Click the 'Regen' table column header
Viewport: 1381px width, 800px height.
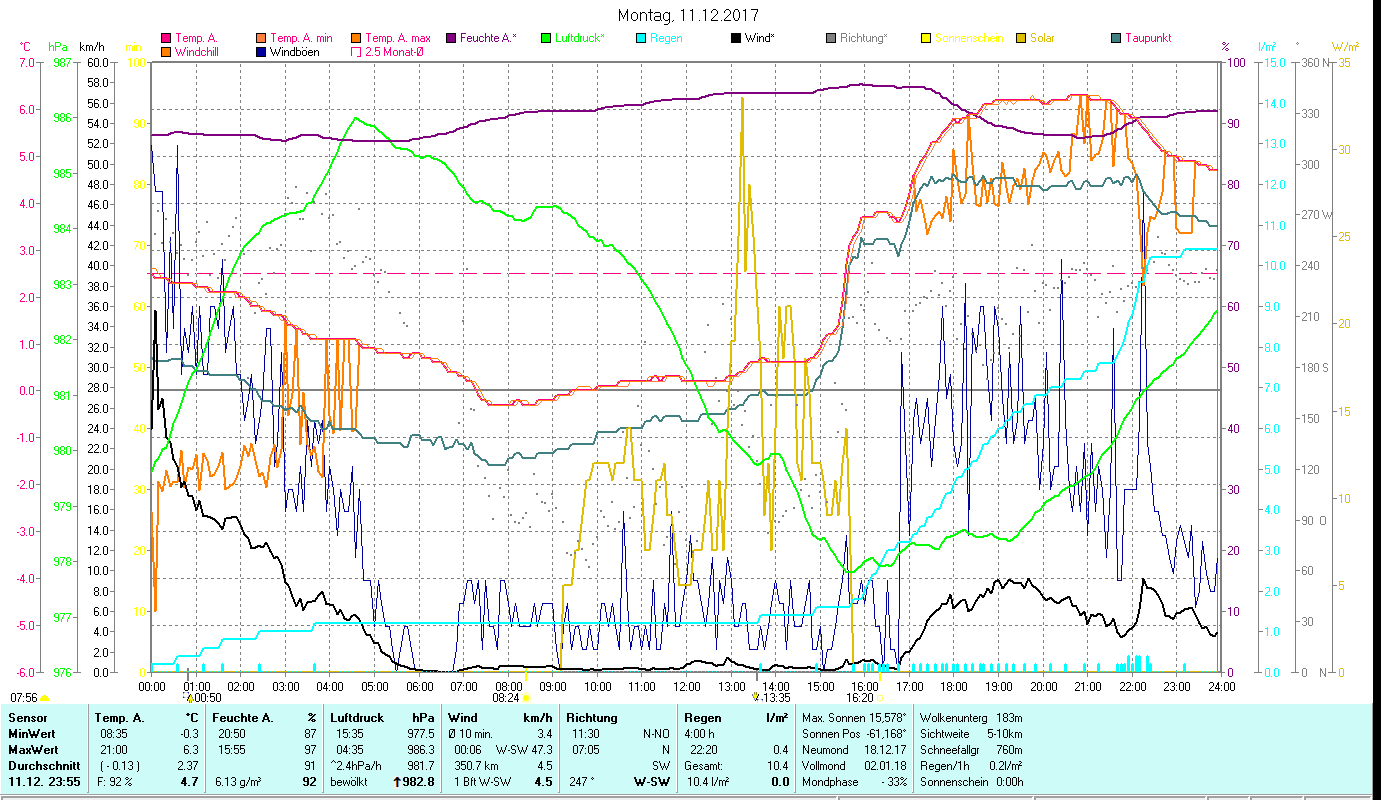[703, 718]
